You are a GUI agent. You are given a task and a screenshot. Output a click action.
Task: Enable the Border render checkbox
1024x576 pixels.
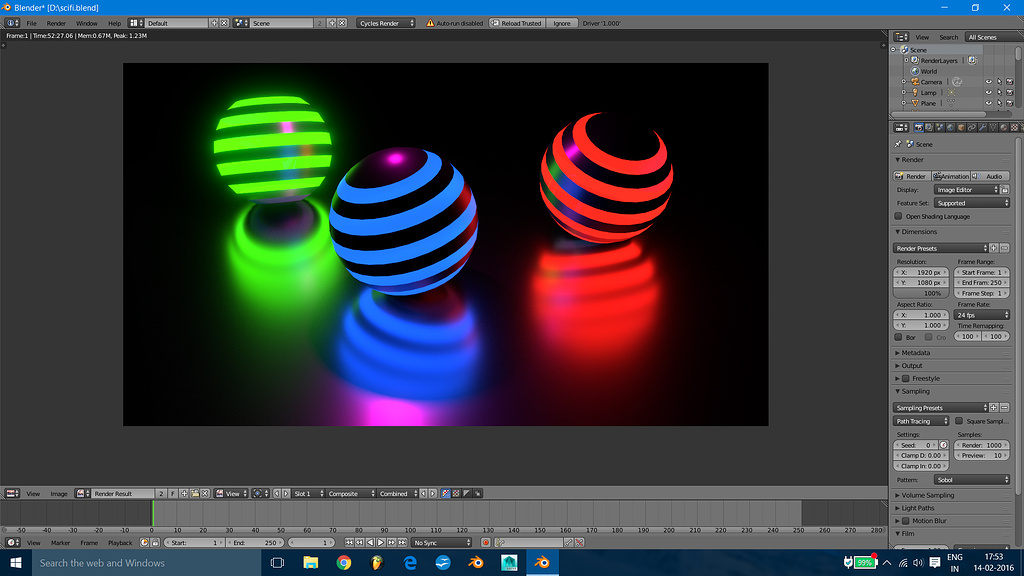point(898,337)
